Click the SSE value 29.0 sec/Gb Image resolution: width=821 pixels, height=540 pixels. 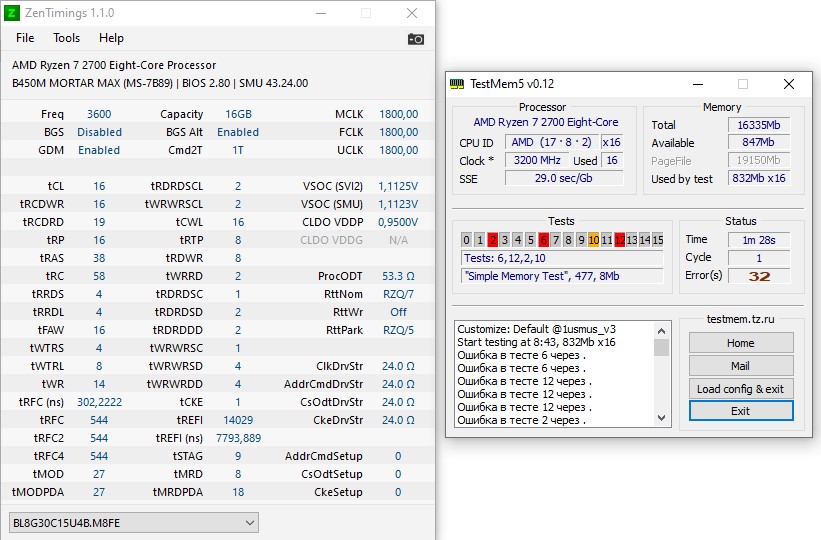564,178
